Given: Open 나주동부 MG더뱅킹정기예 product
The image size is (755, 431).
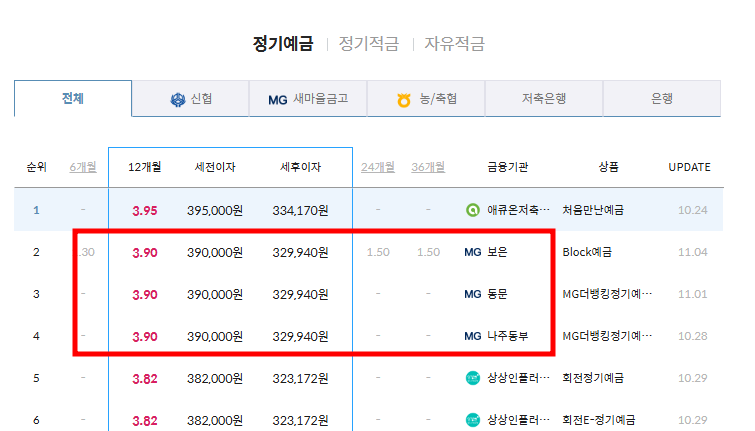Looking at the screenshot, I should coord(608,336).
